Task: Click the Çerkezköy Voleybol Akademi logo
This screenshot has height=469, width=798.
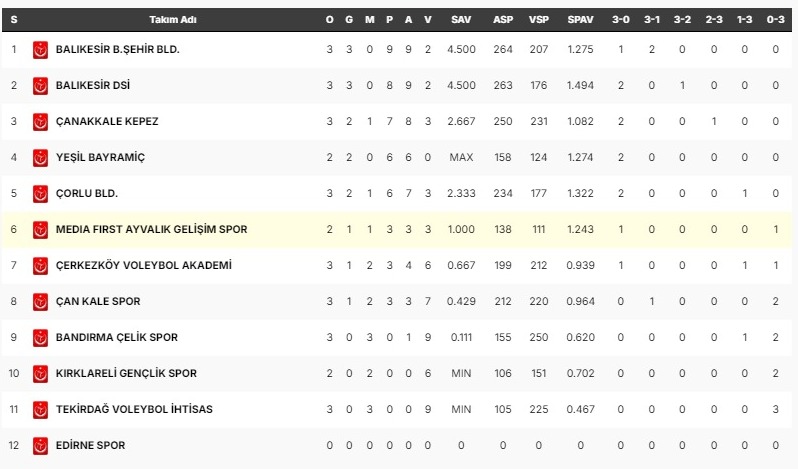Action: [x=41, y=265]
